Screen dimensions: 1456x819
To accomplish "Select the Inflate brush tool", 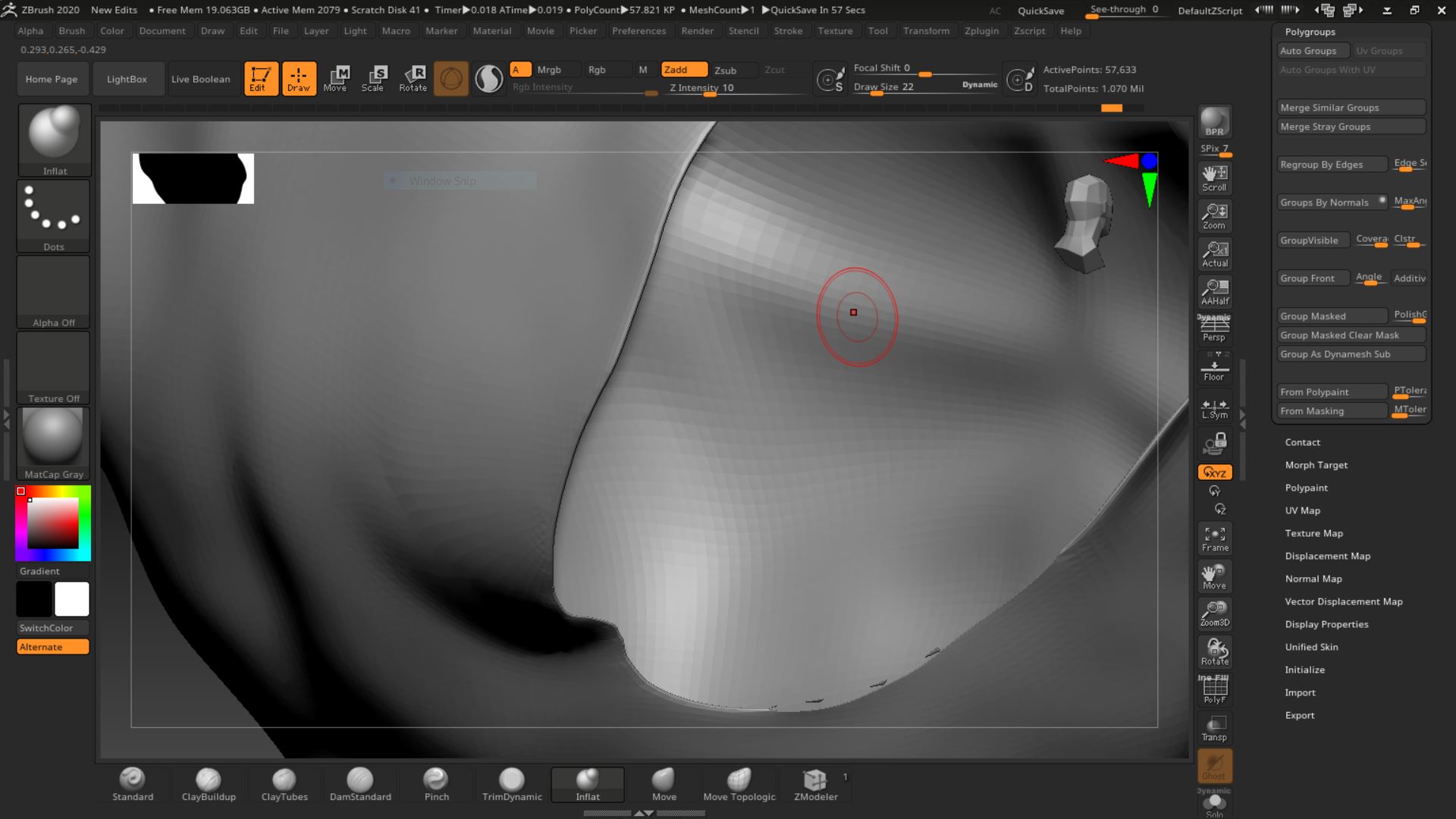I will [x=588, y=783].
